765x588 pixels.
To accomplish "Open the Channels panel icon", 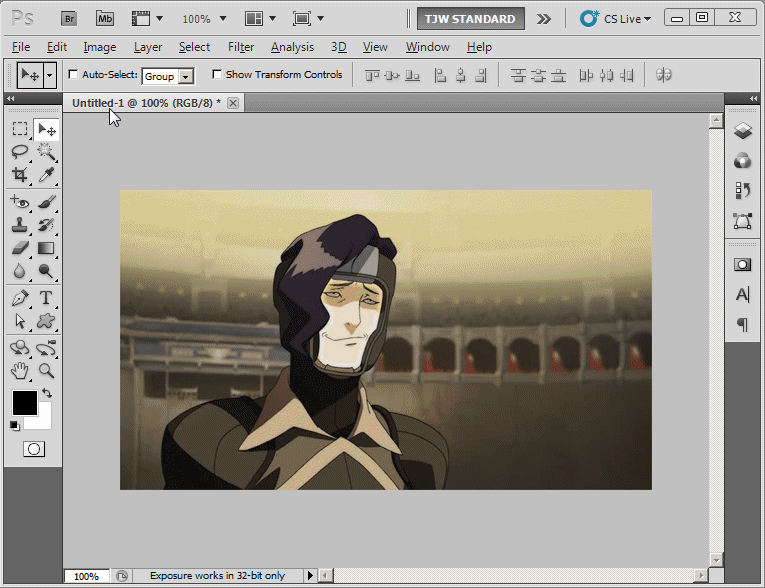I will 743,161.
